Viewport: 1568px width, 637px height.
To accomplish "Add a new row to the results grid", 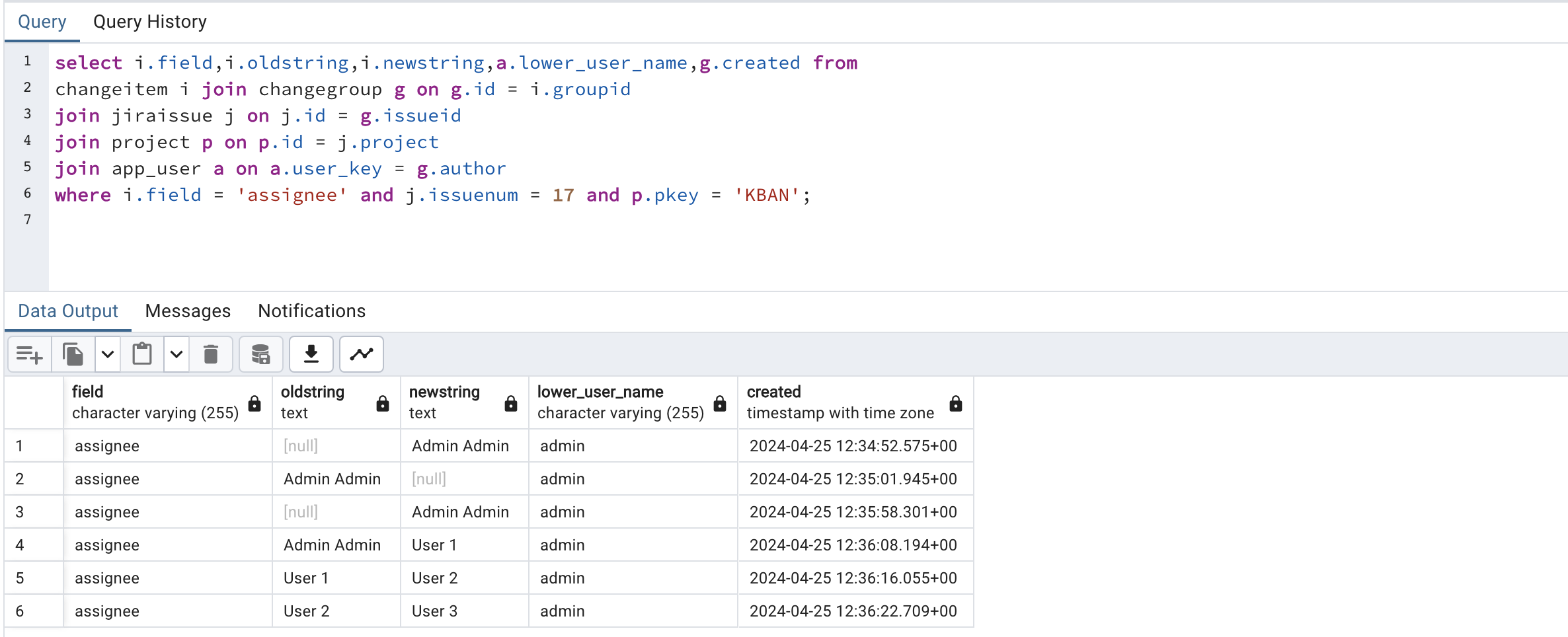I will click(x=28, y=354).
